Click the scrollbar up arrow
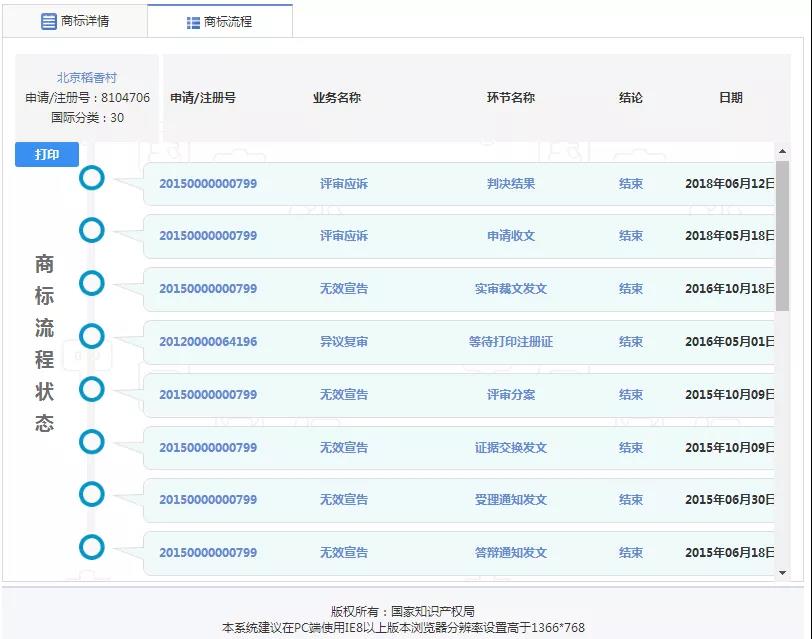This screenshot has height=639, width=812. [x=782, y=151]
